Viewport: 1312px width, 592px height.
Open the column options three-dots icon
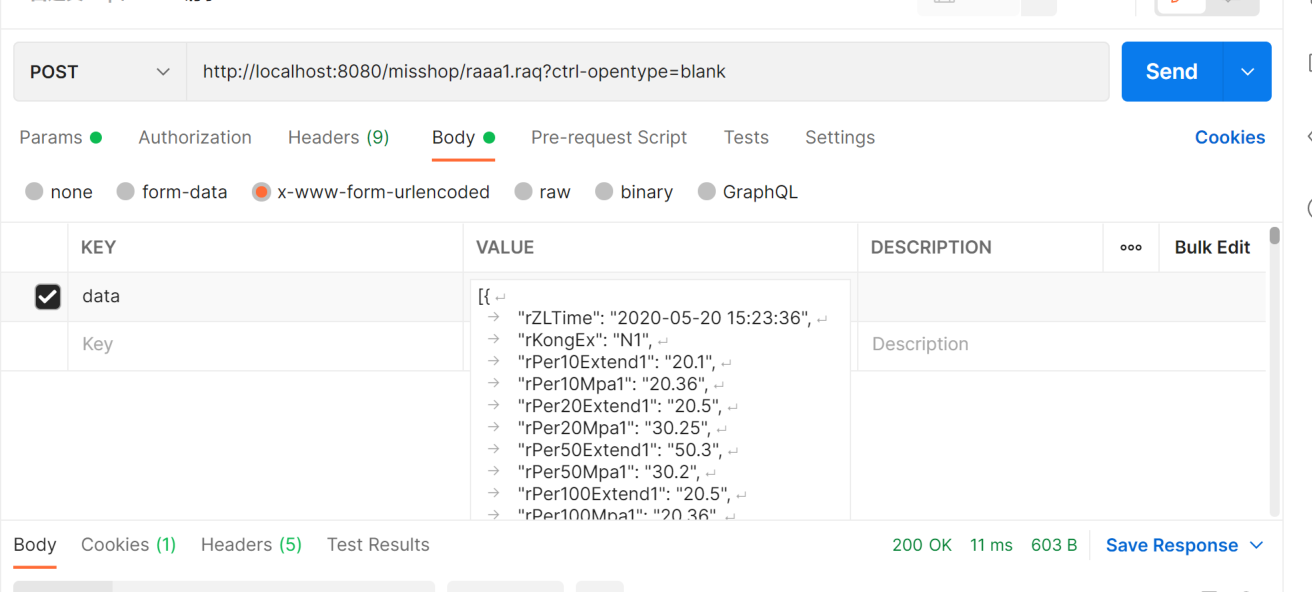1131,247
